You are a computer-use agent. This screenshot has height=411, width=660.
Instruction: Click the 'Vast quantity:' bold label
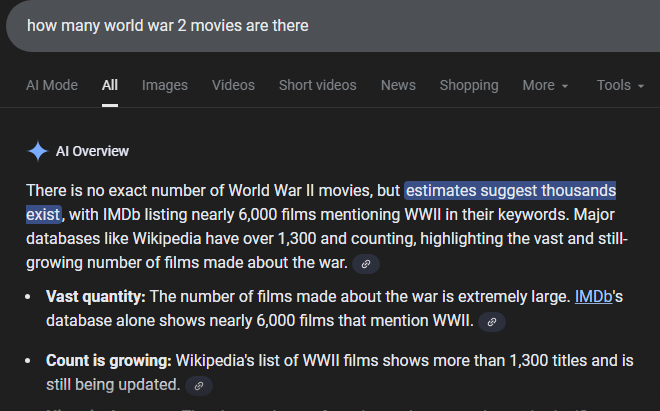click(x=96, y=297)
